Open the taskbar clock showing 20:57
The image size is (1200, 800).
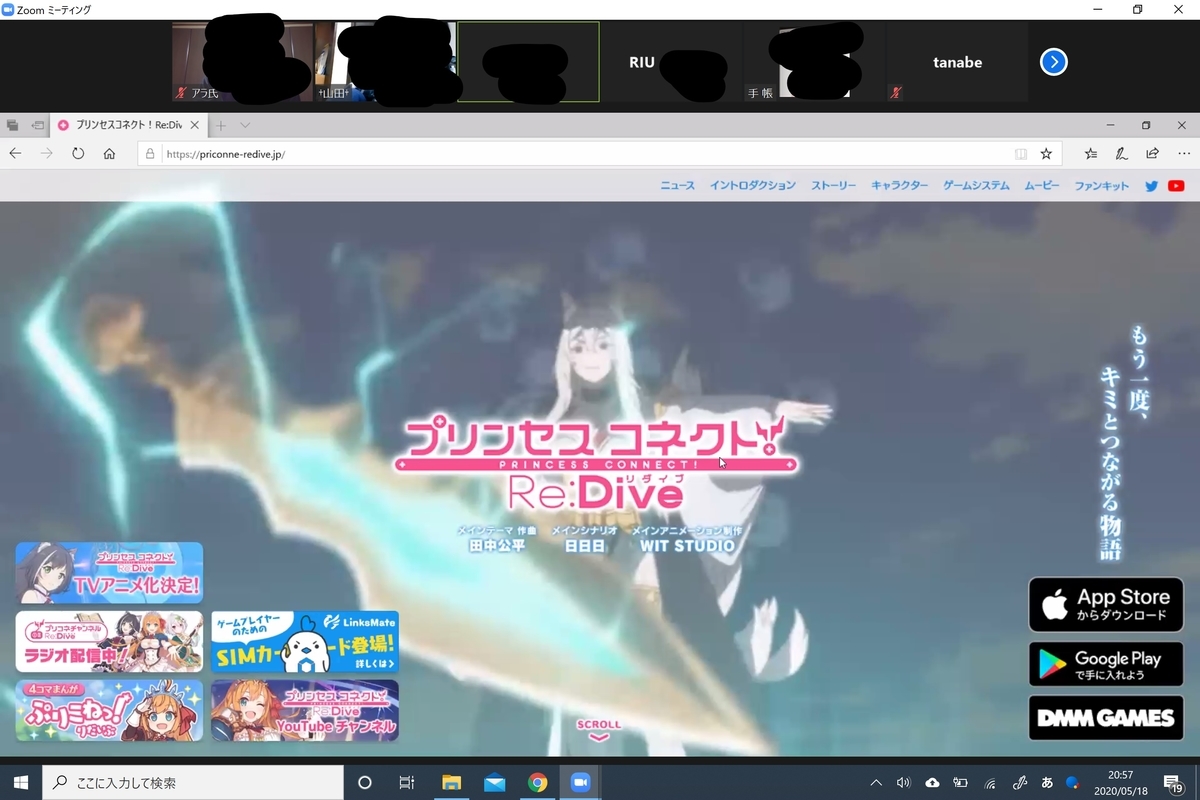(1120, 782)
